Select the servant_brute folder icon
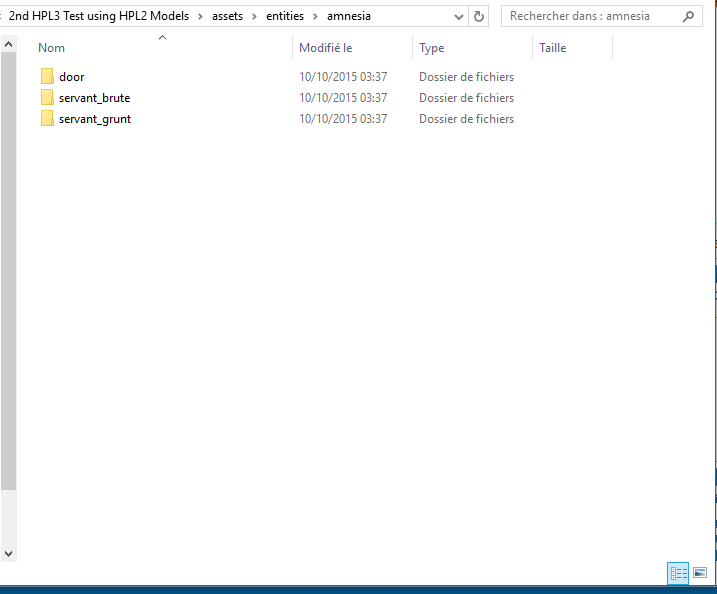 tap(47, 98)
